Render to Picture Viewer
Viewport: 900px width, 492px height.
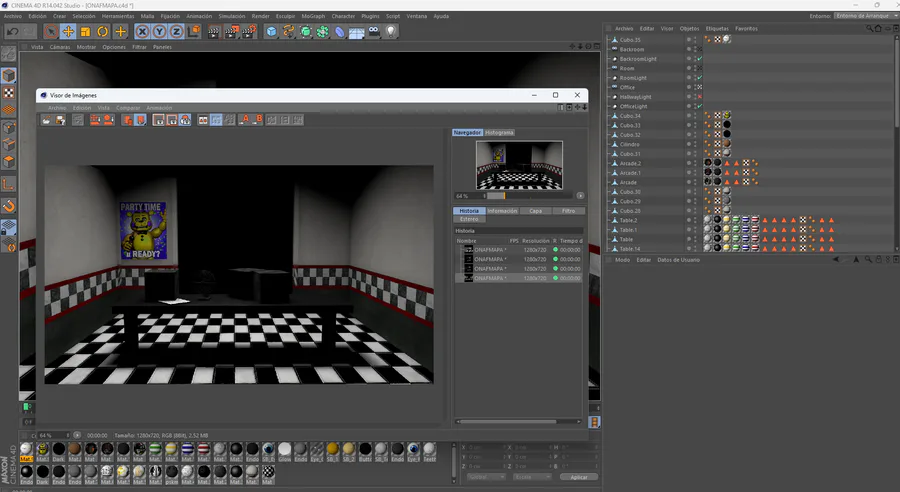tap(231, 32)
